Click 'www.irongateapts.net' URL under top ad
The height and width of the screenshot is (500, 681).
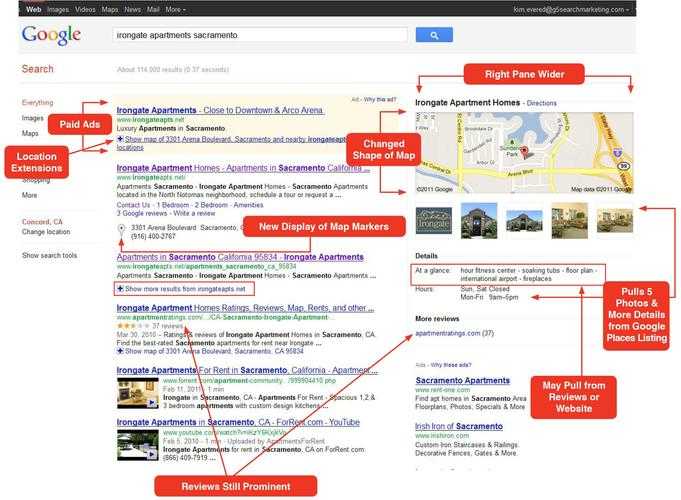pyautogui.click(x=150, y=119)
